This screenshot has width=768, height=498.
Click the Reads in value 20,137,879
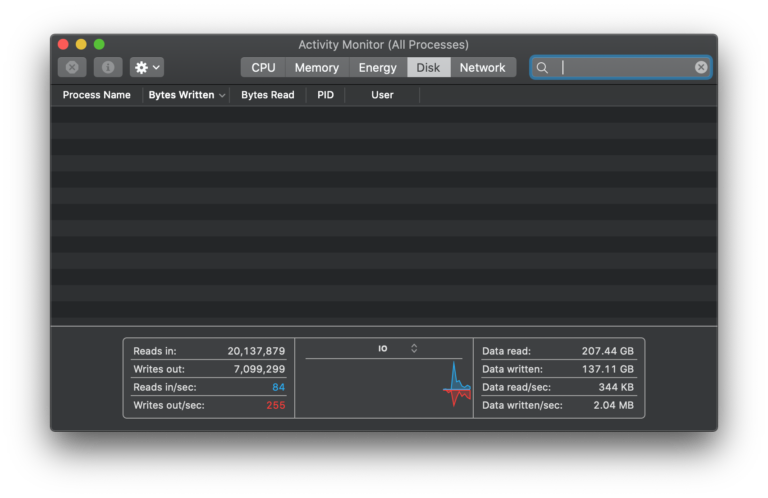point(256,351)
